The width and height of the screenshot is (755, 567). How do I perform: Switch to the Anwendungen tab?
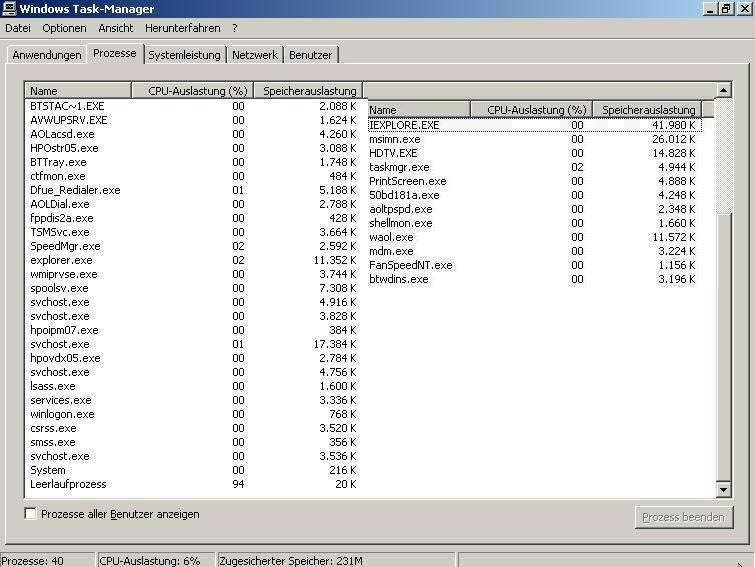[x=47, y=55]
